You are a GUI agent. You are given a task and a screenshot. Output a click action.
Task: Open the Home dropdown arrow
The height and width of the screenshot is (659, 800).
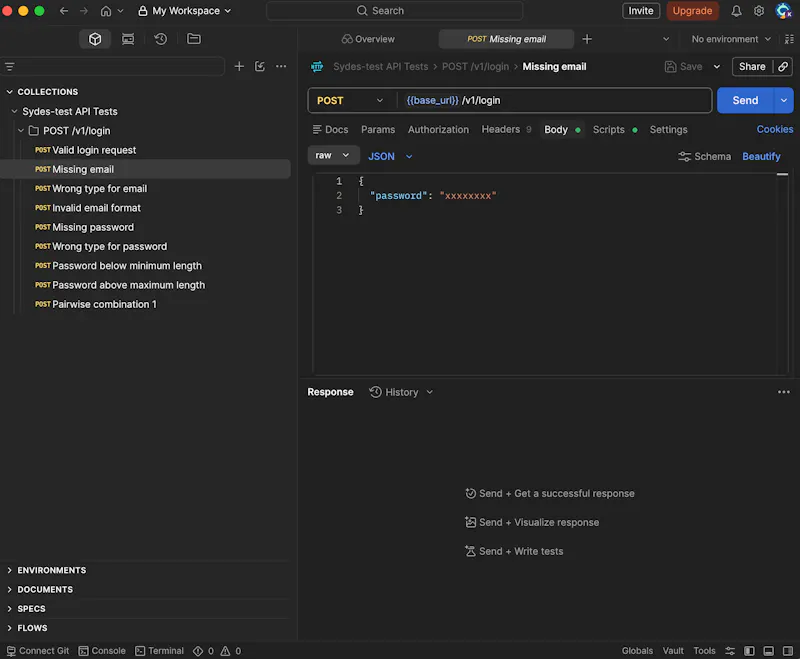coord(120,11)
